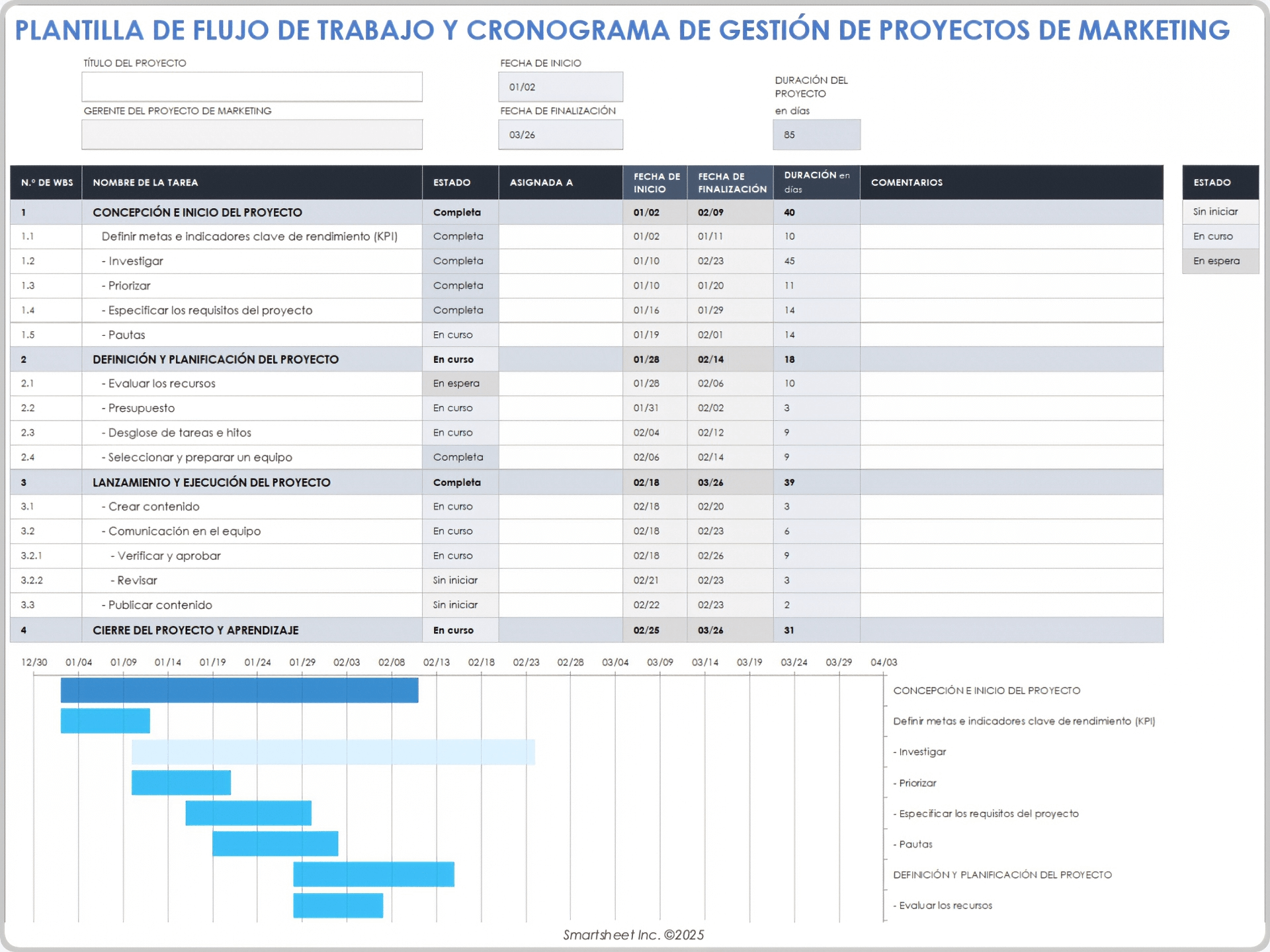Screen dimensions: 1270x952
Task: Select the Lanzamiento y ejecución del proyecto row
Action: 586,483
